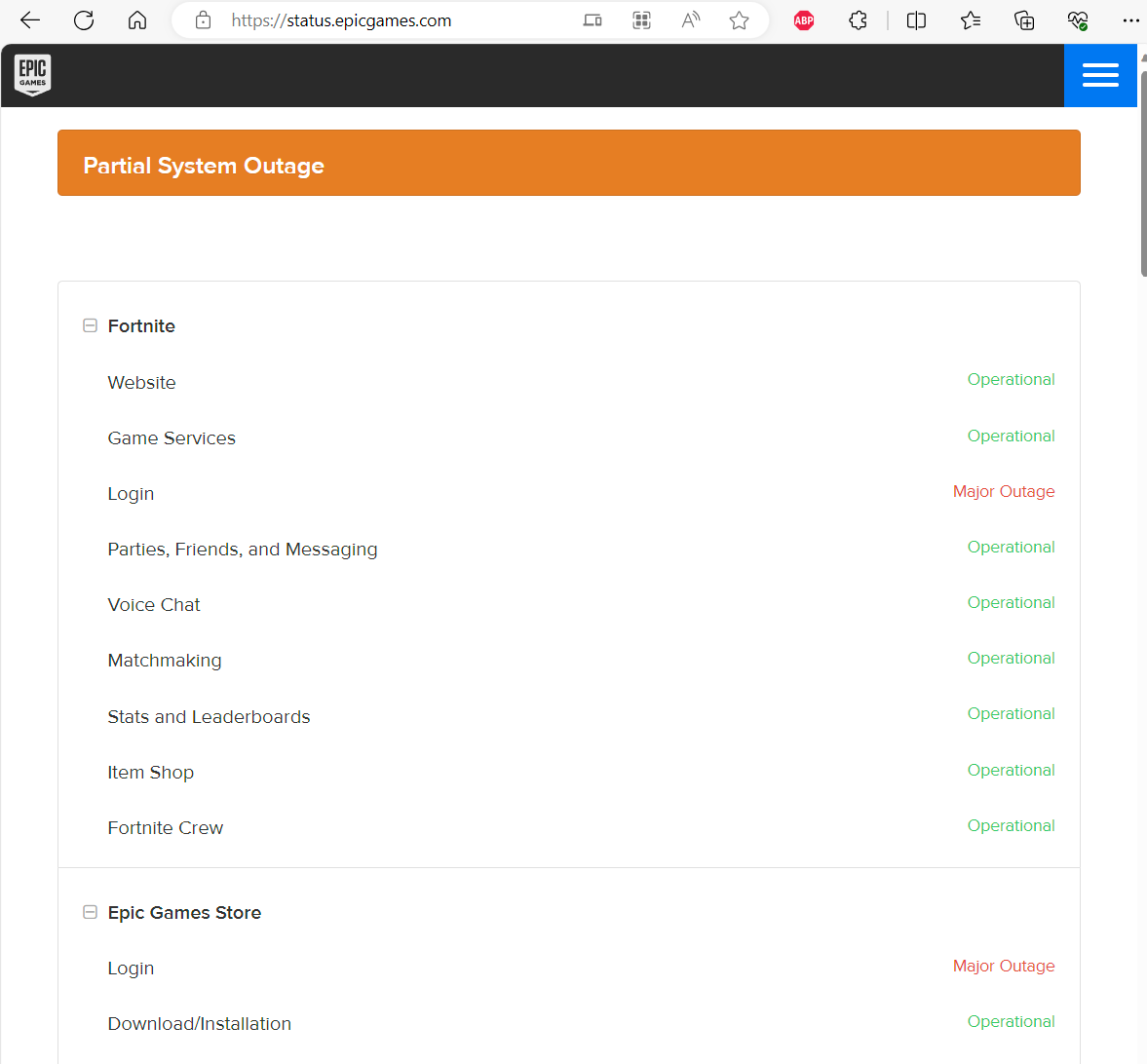Open the browser home page icon
1147x1064 pixels.
pyautogui.click(x=136, y=20)
